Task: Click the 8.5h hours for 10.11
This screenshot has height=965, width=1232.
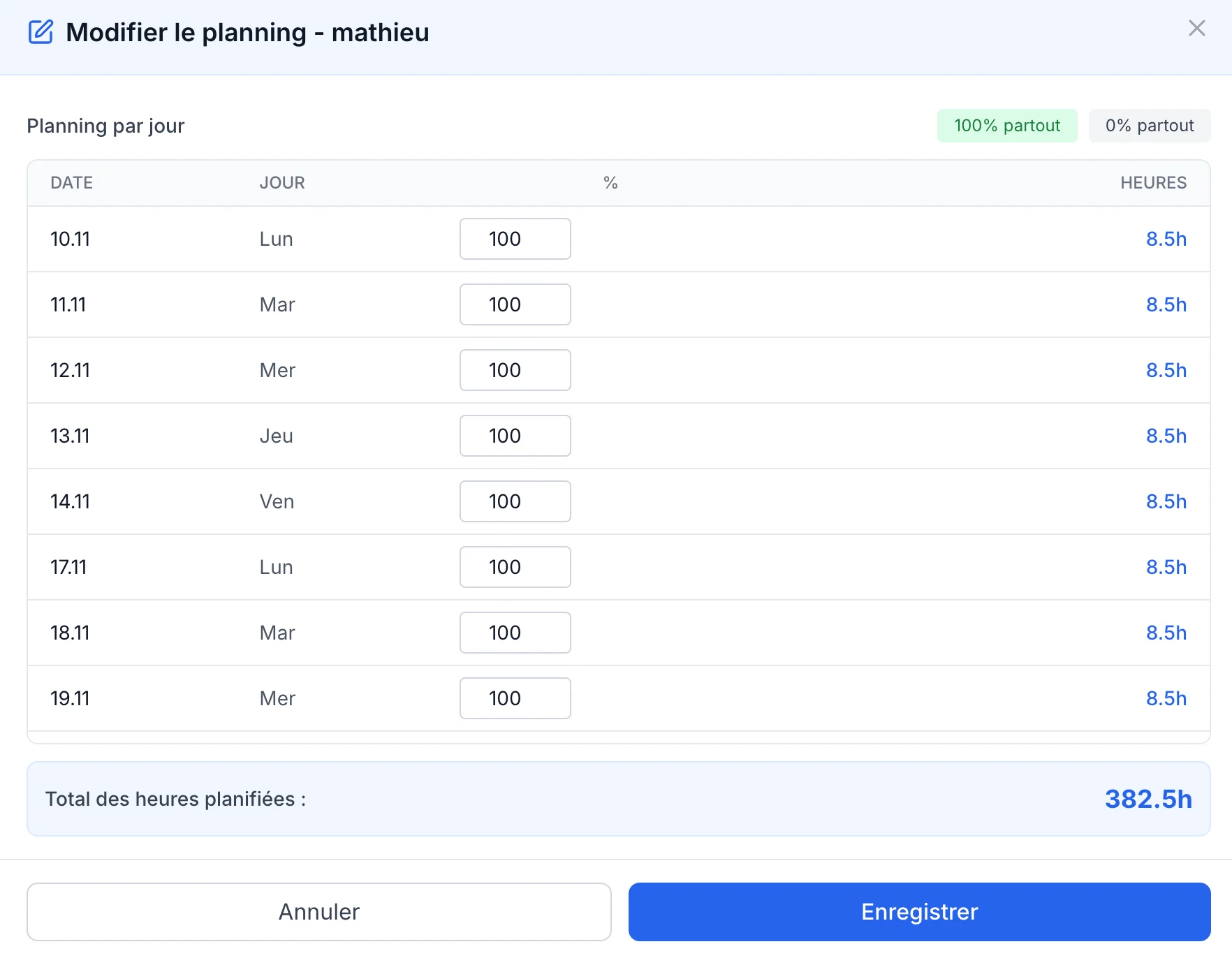Action: (x=1166, y=239)
